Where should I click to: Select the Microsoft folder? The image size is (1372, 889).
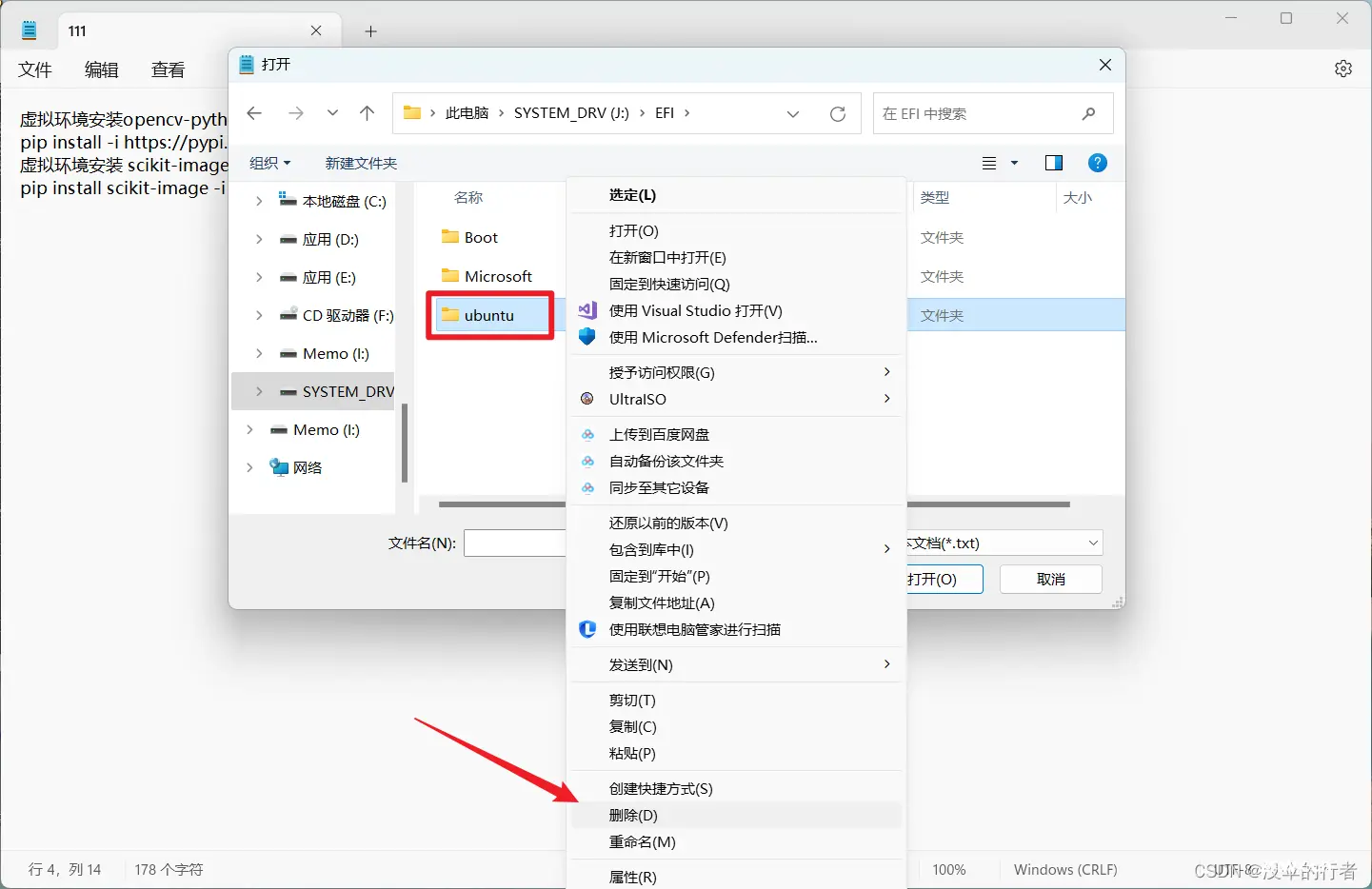tap(487, 276)
